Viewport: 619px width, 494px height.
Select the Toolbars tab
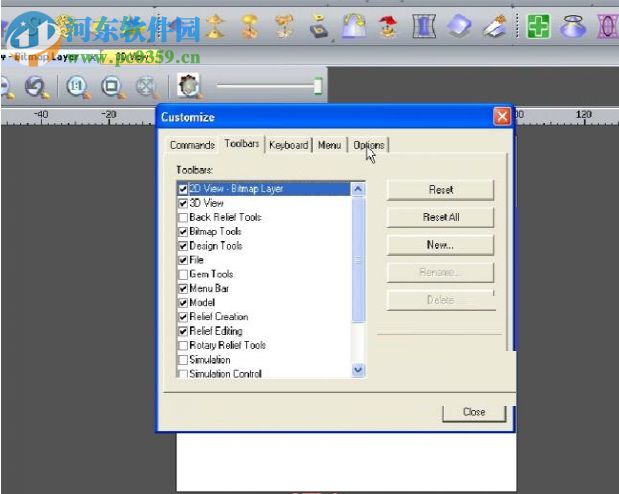(242, 144)
